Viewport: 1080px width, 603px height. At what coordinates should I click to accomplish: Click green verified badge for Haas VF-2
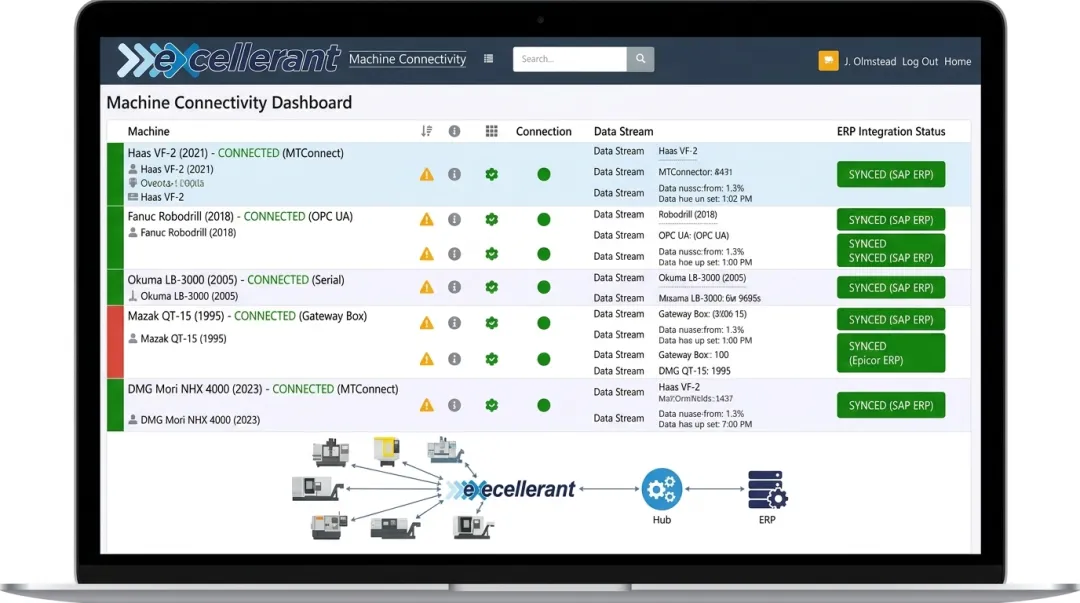pyautogui.click(x=492, y=174)
